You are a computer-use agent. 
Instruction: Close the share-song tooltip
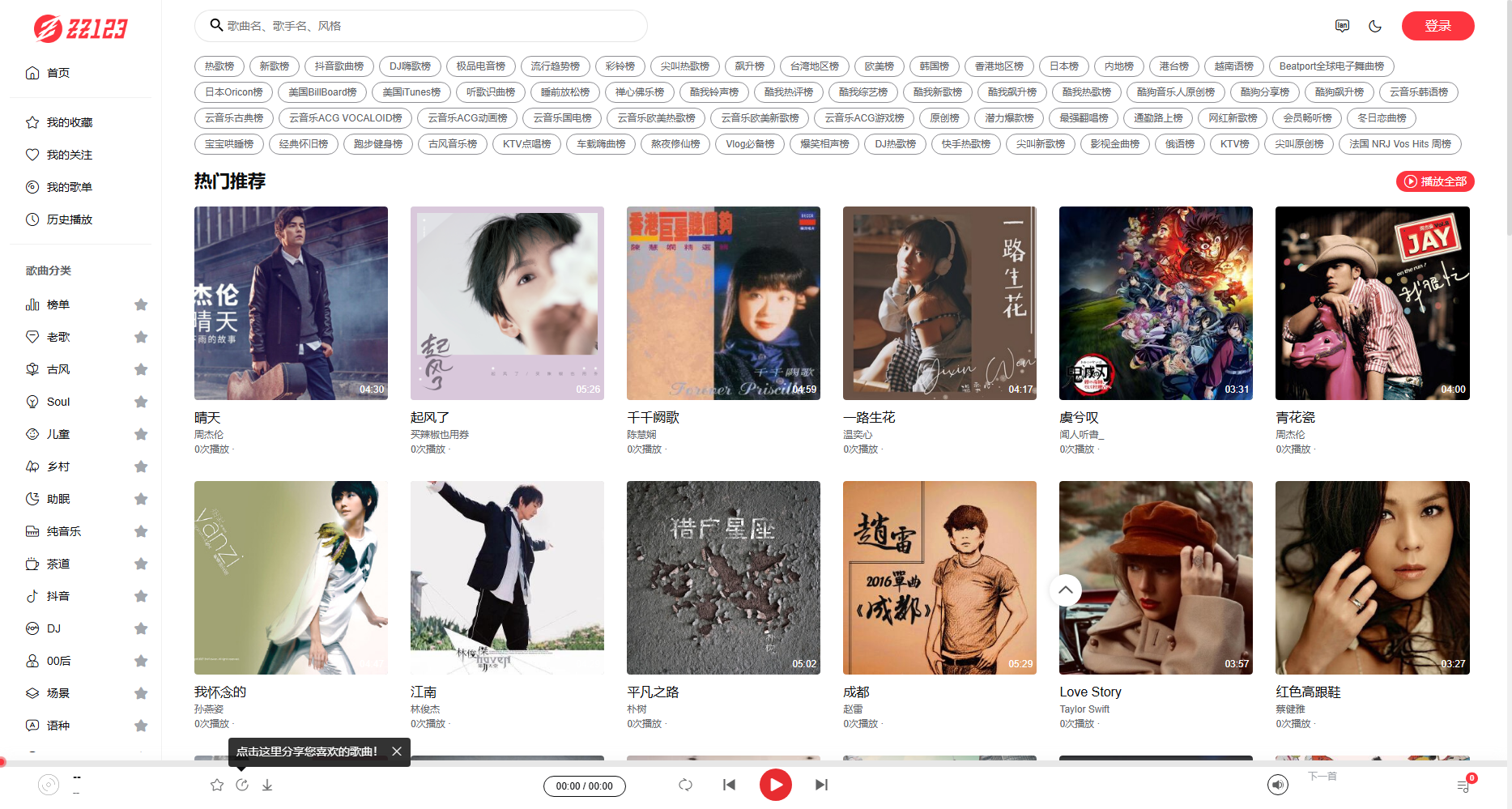click(397, 752)
